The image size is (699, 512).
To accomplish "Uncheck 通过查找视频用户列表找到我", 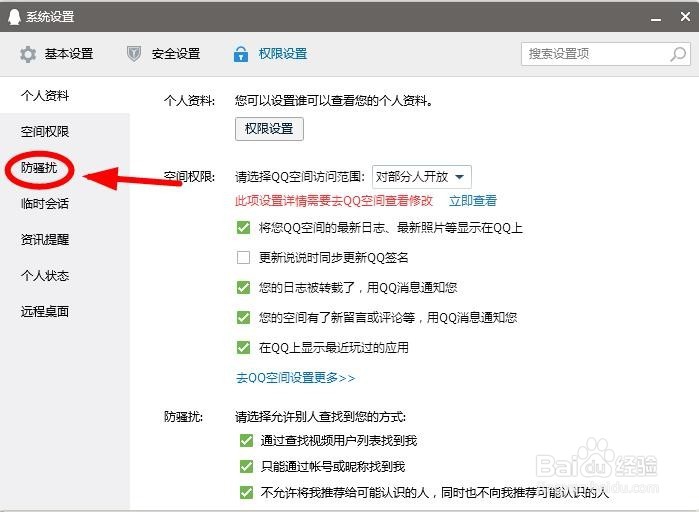I will pyautogui.click(x=246, y=441).
